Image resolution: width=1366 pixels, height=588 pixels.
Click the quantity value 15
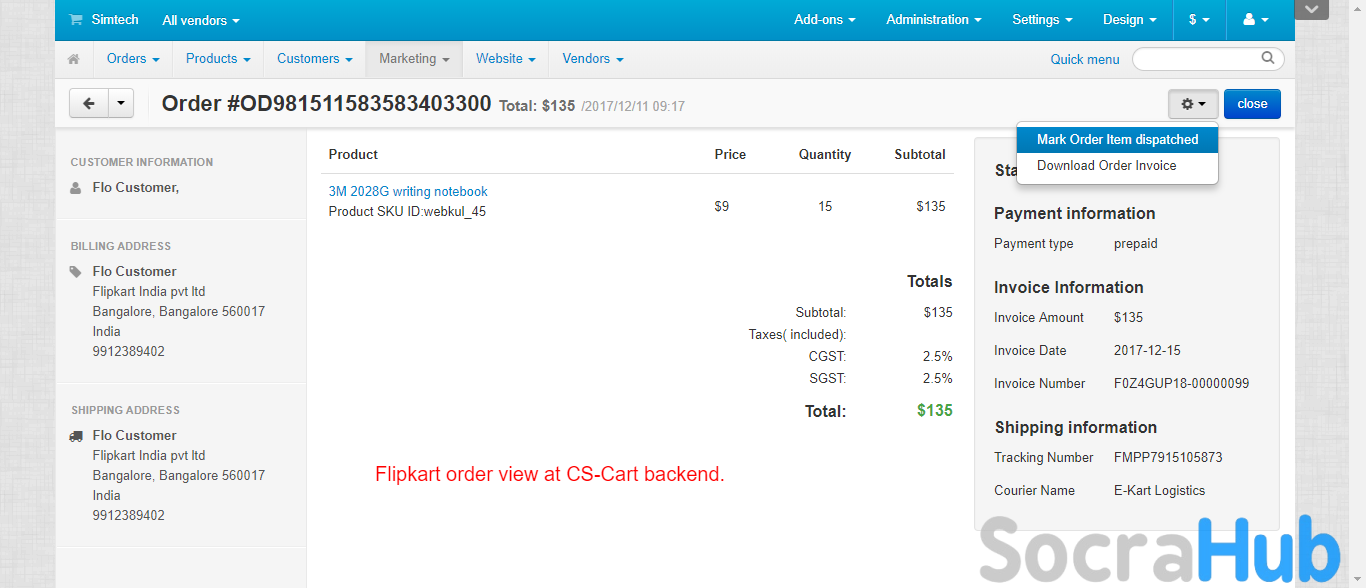point(825,207)
